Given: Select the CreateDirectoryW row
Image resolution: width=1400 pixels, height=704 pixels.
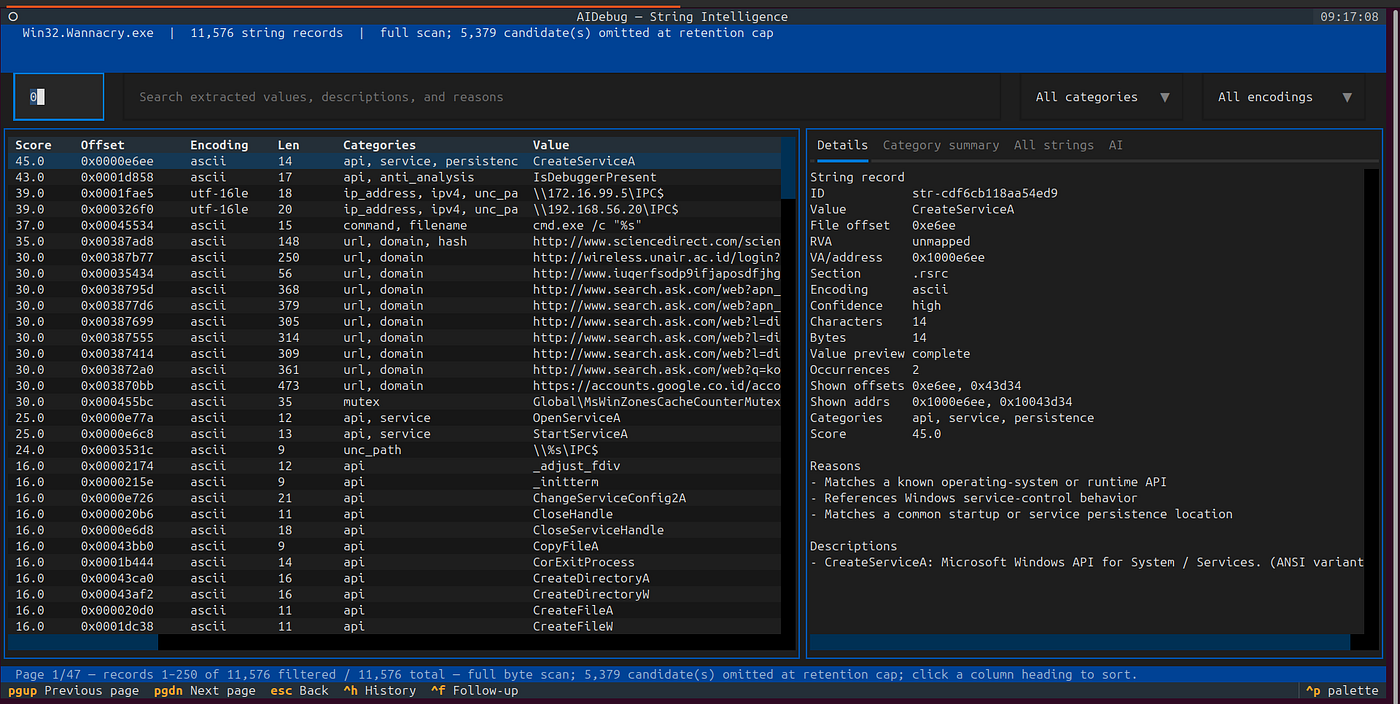Looking at the screenshot, I should pos(395,594).
